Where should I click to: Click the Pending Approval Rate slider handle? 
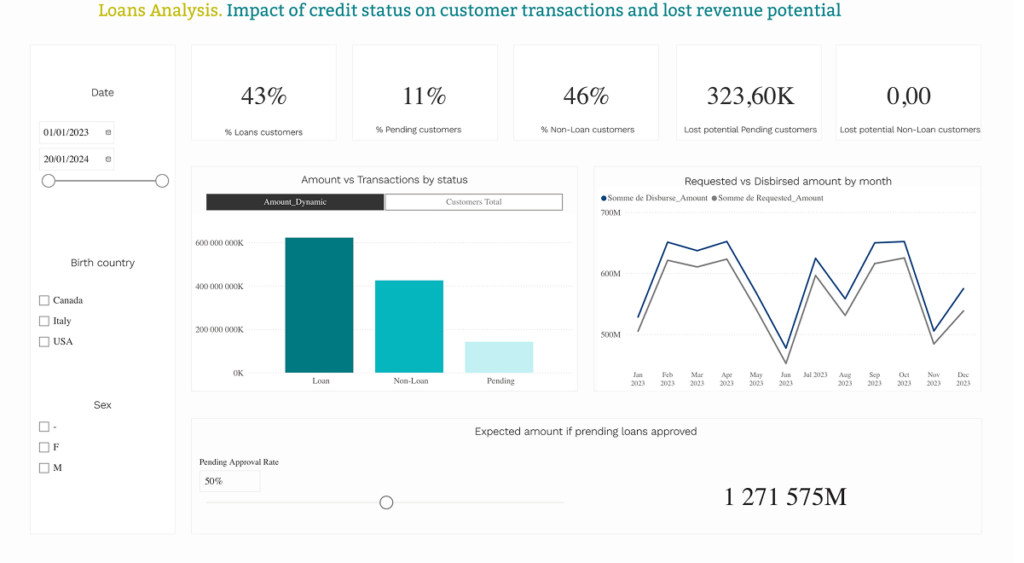pos(387,502)
